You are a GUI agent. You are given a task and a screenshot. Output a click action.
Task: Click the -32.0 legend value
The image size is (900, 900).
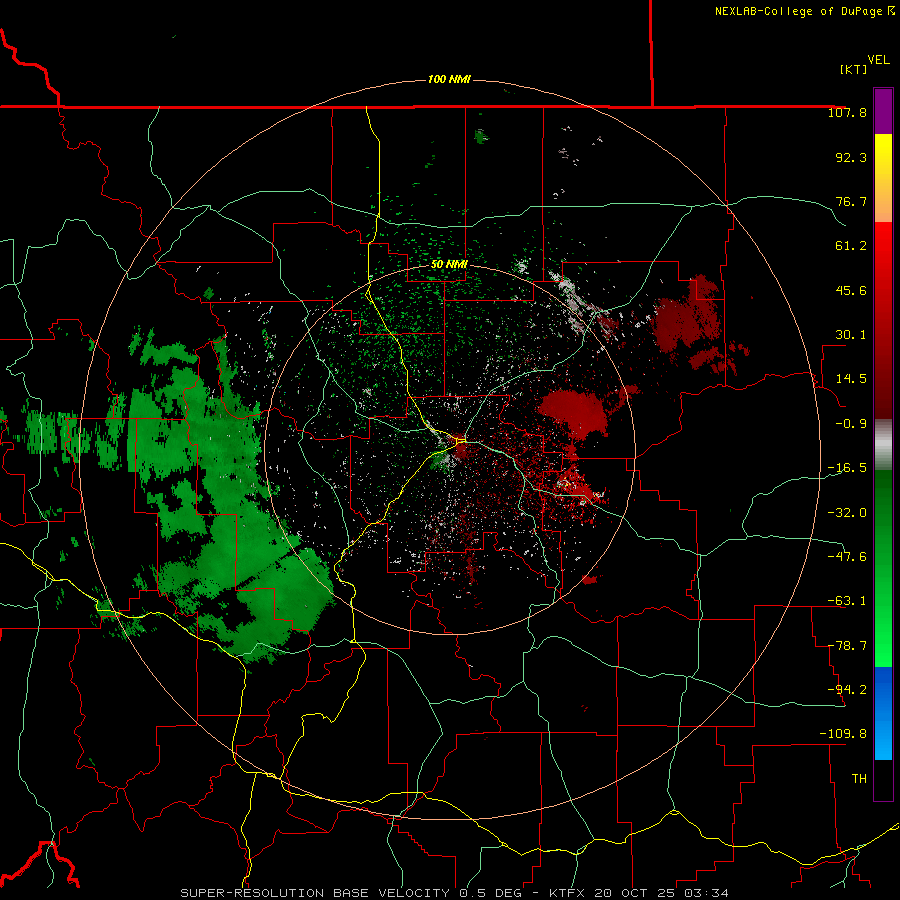coord(847,513)
